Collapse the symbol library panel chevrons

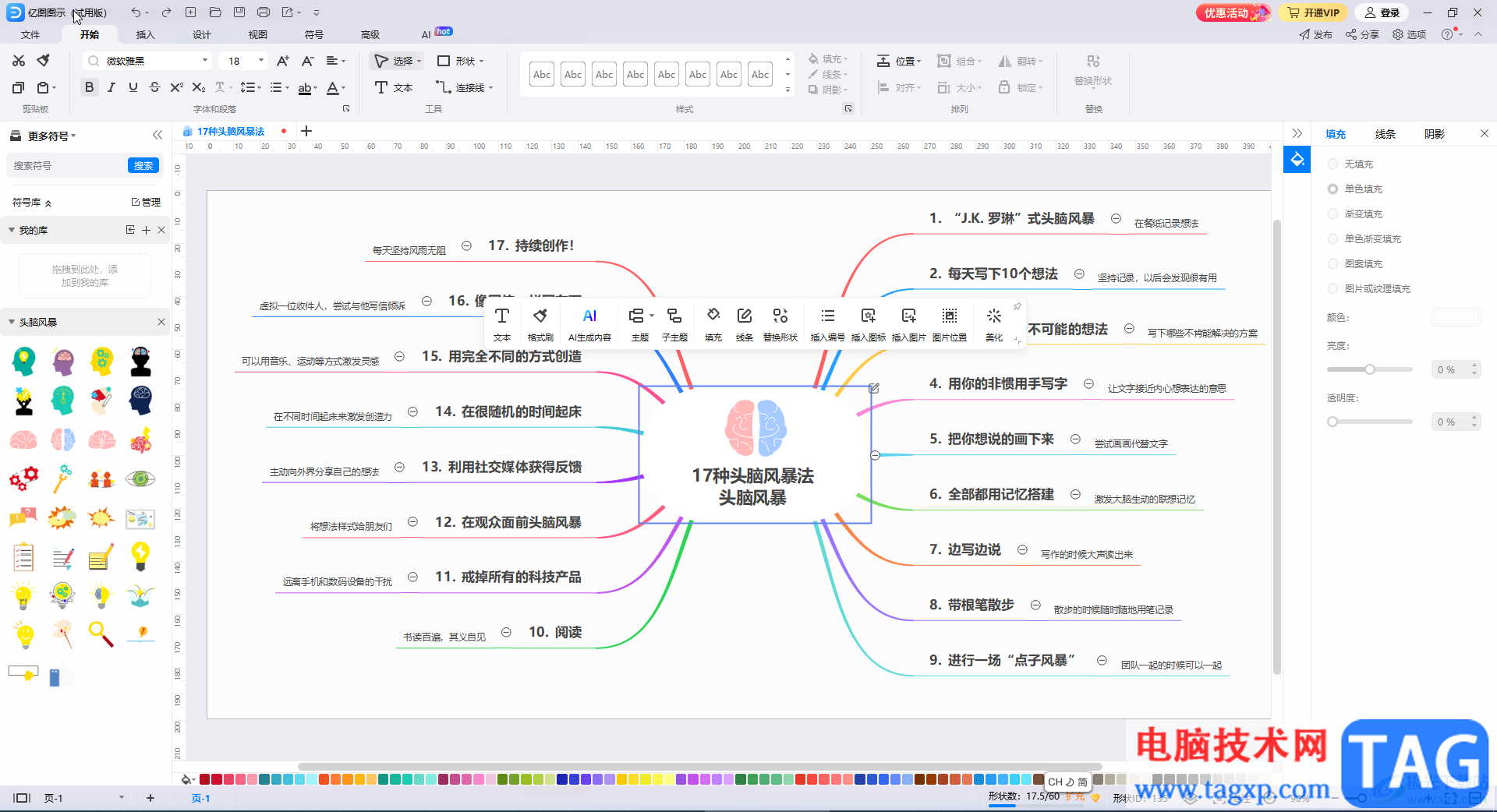tap(157, 135)
